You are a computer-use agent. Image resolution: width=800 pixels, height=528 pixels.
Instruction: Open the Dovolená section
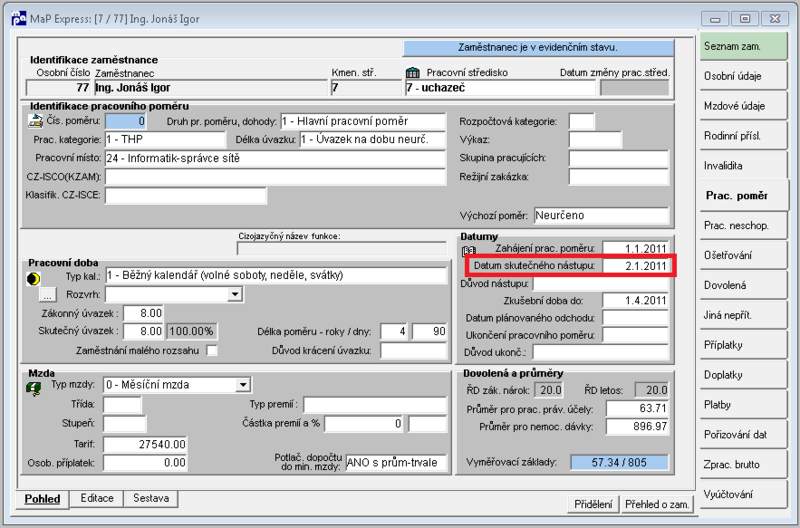click(x=743, y=285)
